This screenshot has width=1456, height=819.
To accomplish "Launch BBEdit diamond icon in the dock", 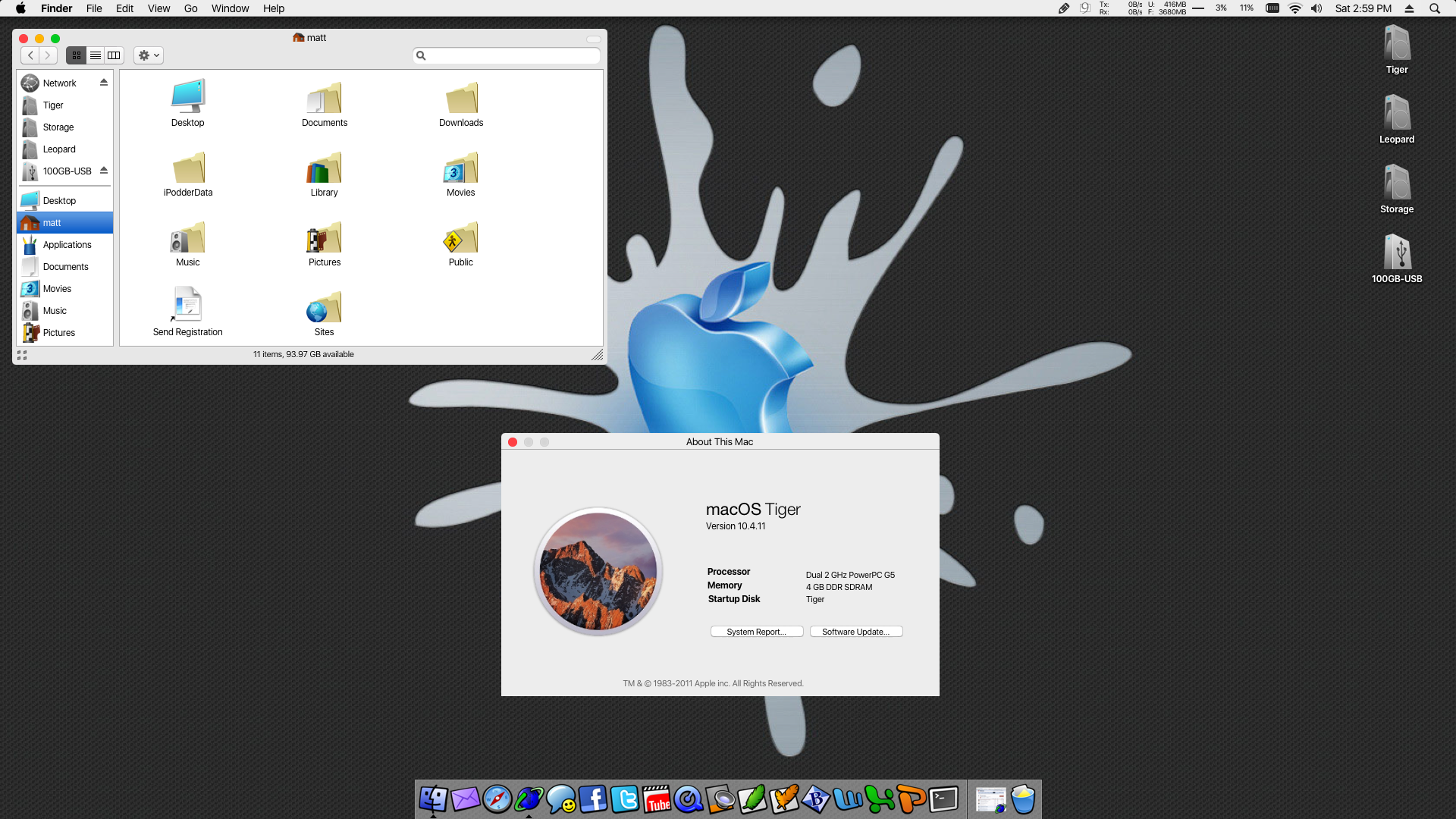I will pyautogui.click(x=815, y=799).
